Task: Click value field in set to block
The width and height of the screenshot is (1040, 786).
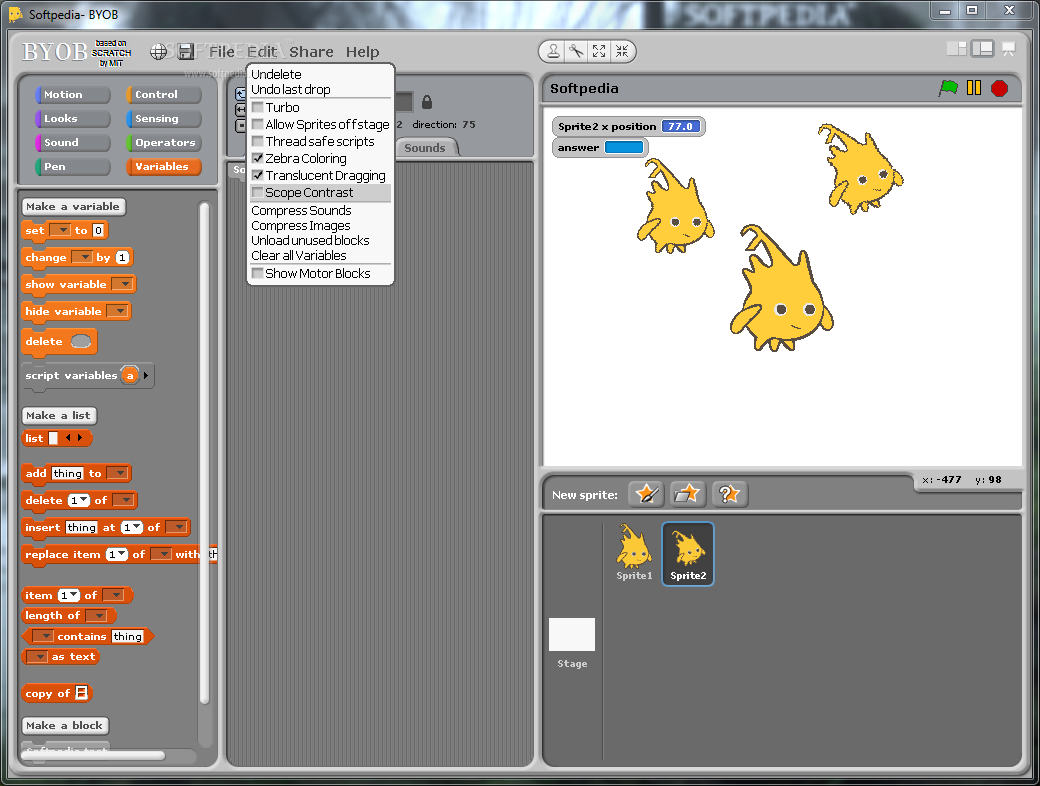Action: coord(98,230)
